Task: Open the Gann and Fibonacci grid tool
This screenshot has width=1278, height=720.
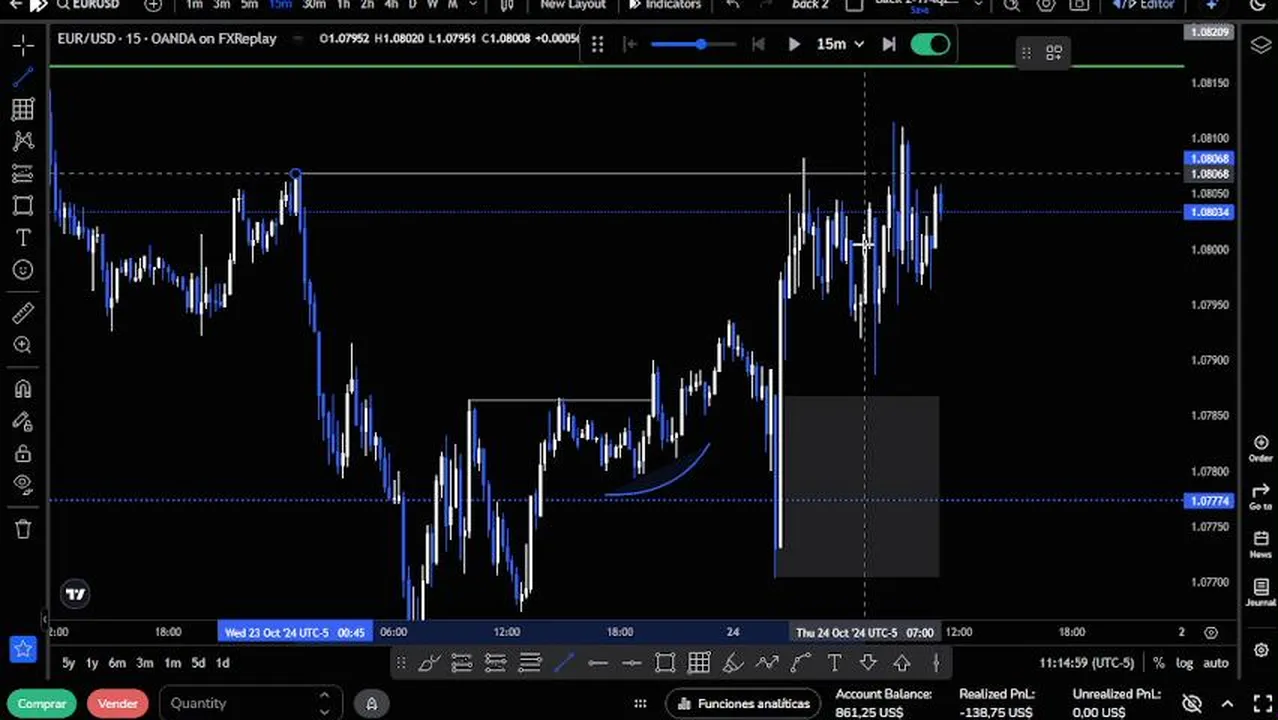Action: (23, 109)
